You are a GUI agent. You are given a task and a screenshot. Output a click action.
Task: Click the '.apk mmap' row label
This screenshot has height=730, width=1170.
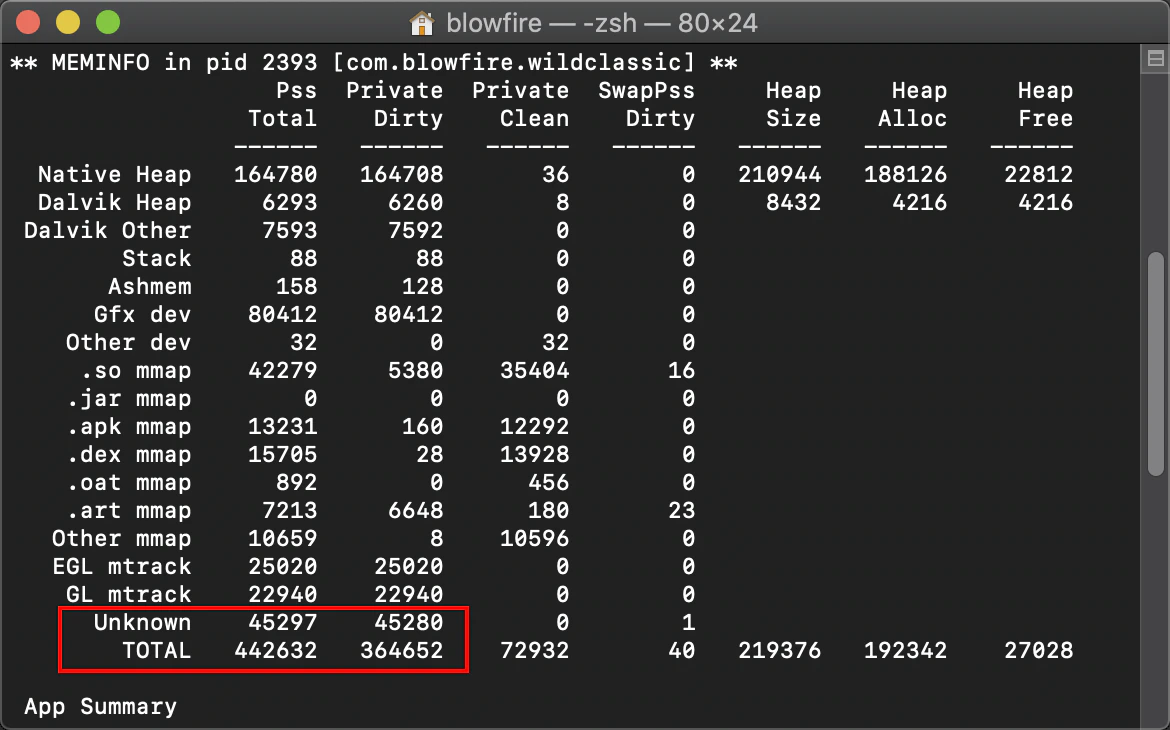pyautogui.click(x=128, y=426)
